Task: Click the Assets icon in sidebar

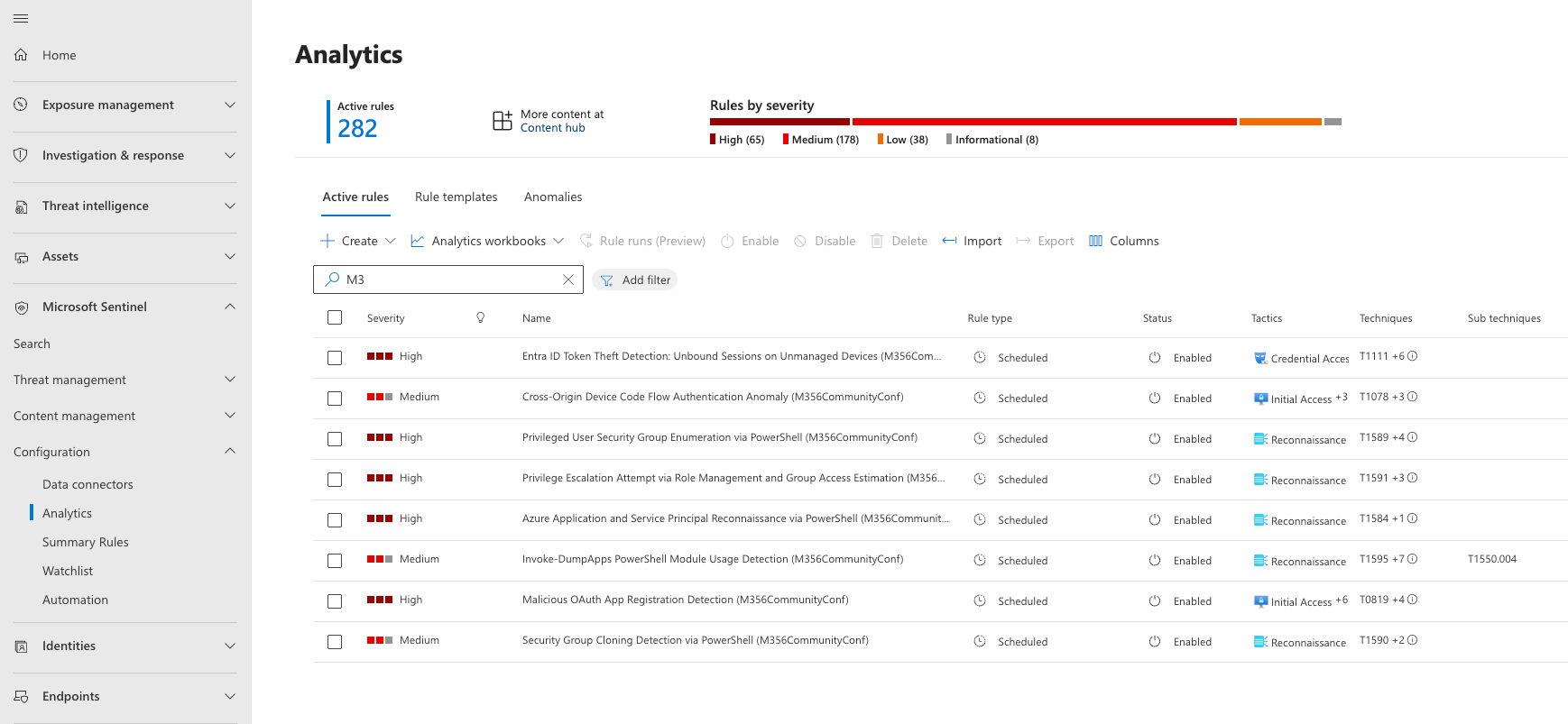Action: tap(21, 257)
